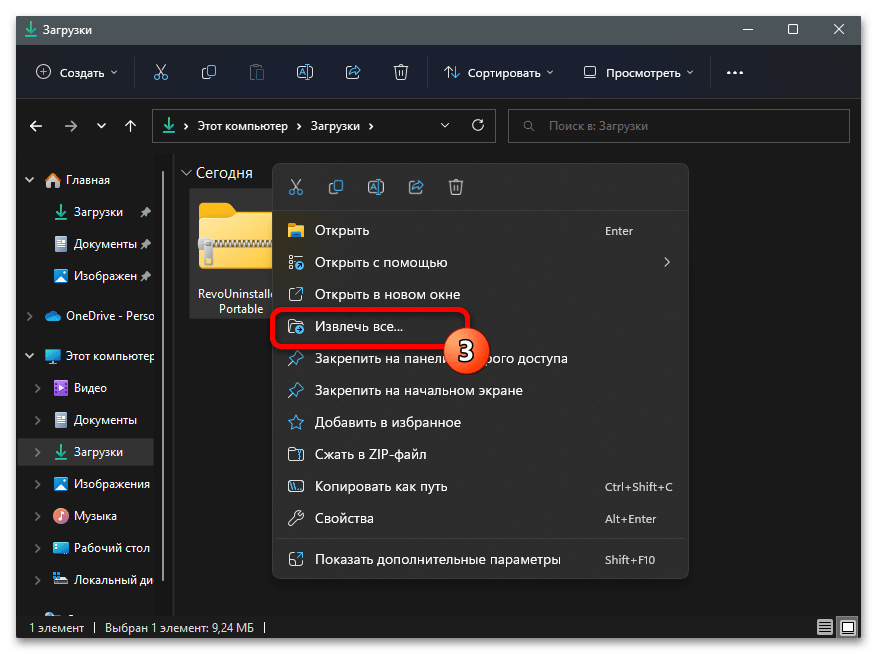Go back with the left arrow
This screenshot has height=654, width=877.
(36, 126)
